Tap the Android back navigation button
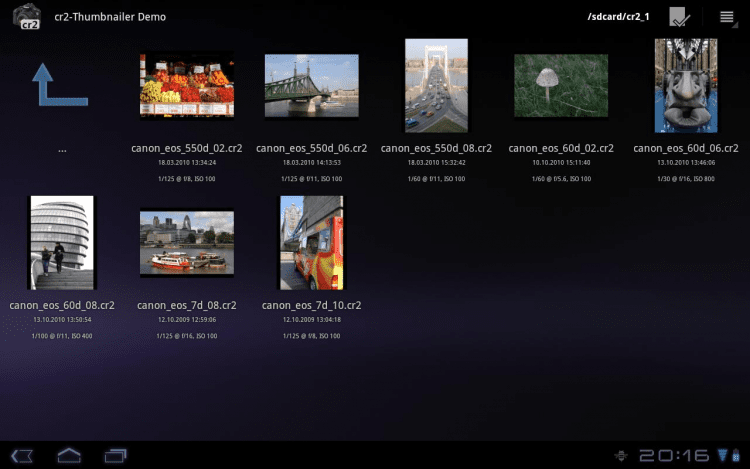This screenshot has width=750, height=469. tap(22, 456)
